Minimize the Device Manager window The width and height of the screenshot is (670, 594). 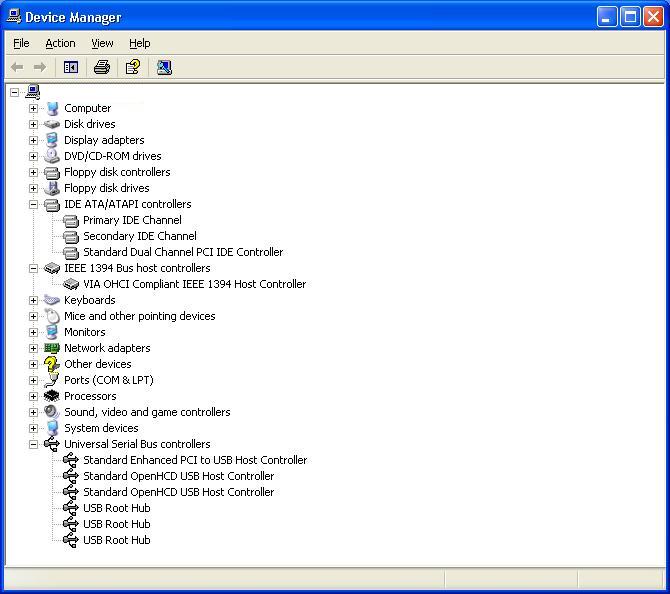607,17
